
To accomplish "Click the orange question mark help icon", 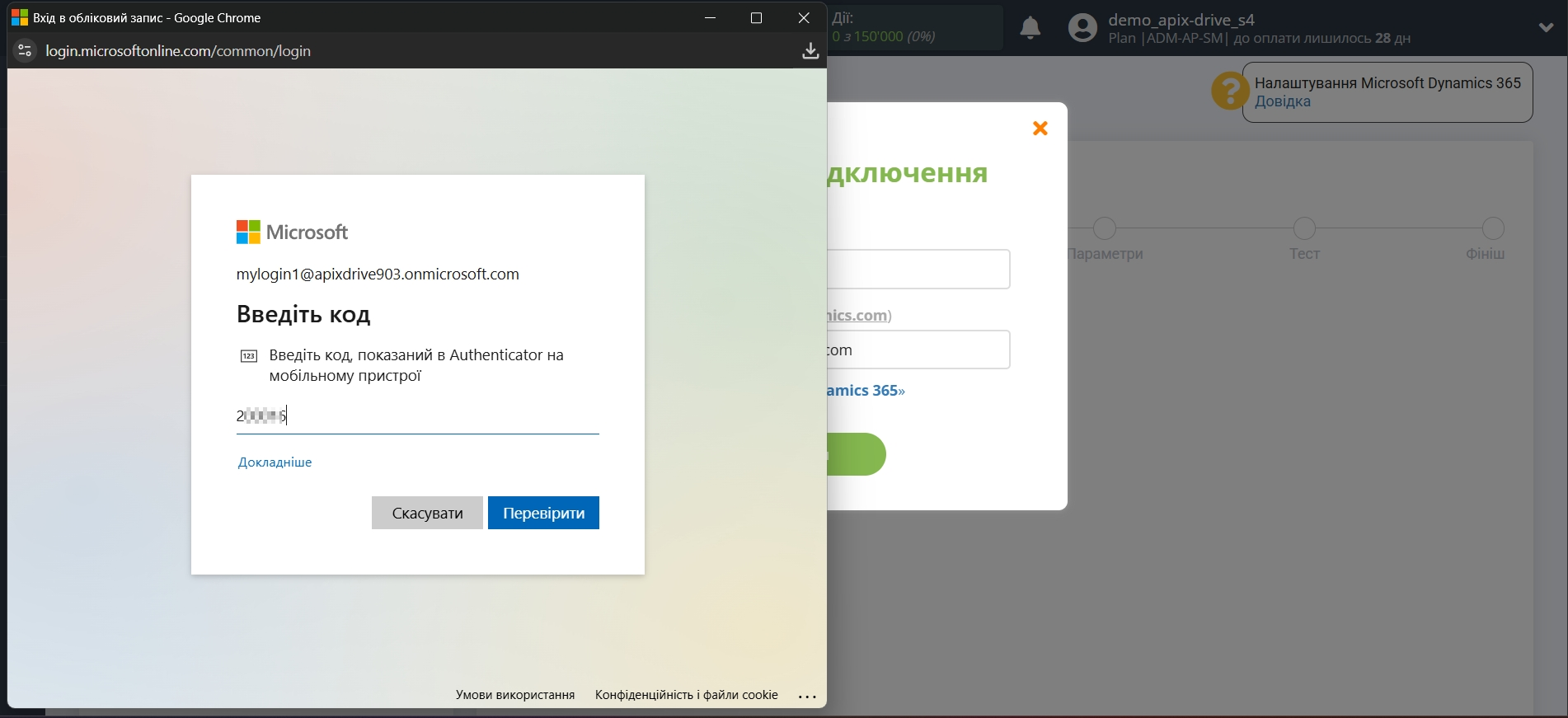I will click(1230, 91).
